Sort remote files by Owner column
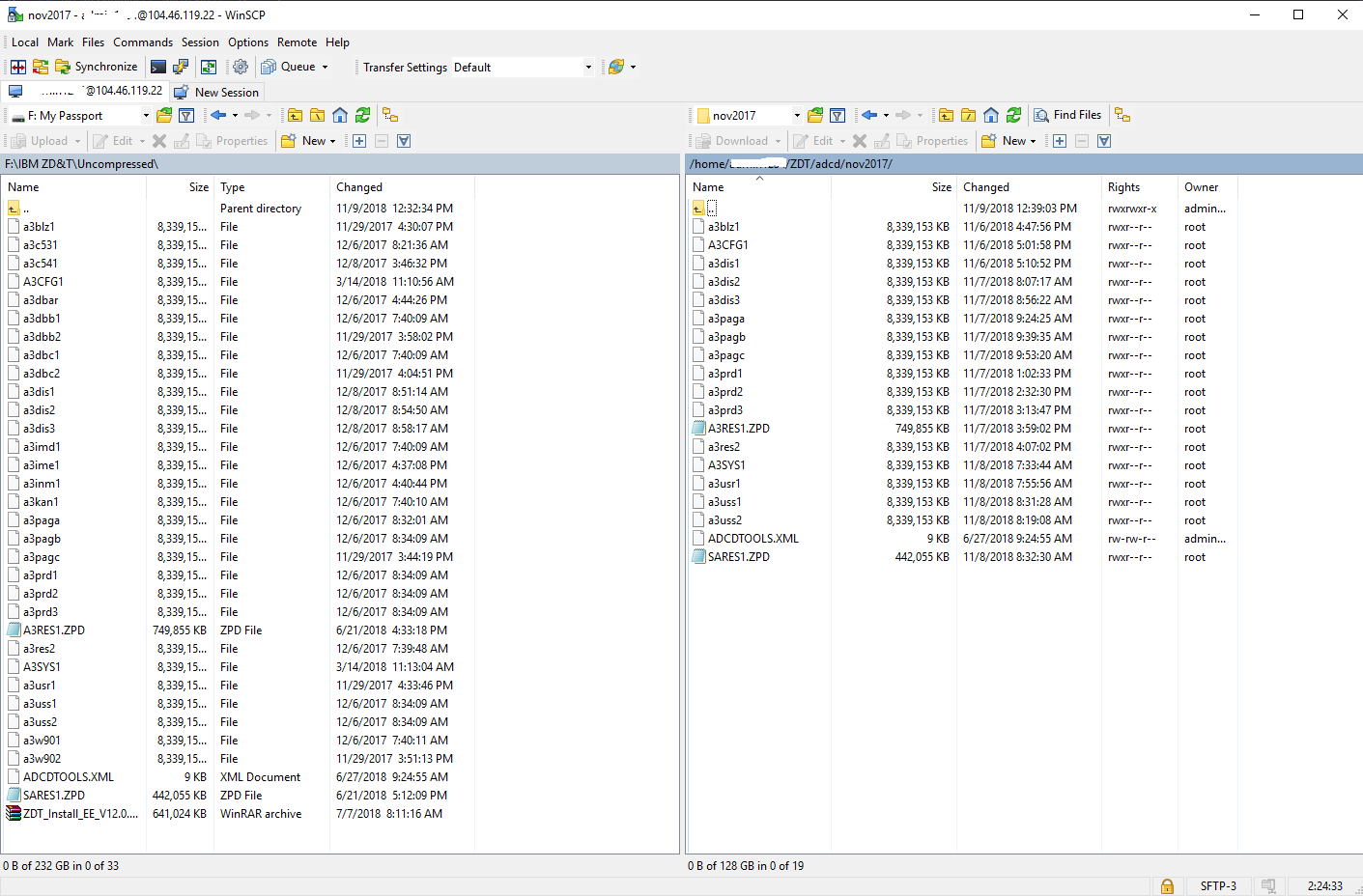Image resolution: width=1363 pixels, height=896 pixels. point(1208,187)
